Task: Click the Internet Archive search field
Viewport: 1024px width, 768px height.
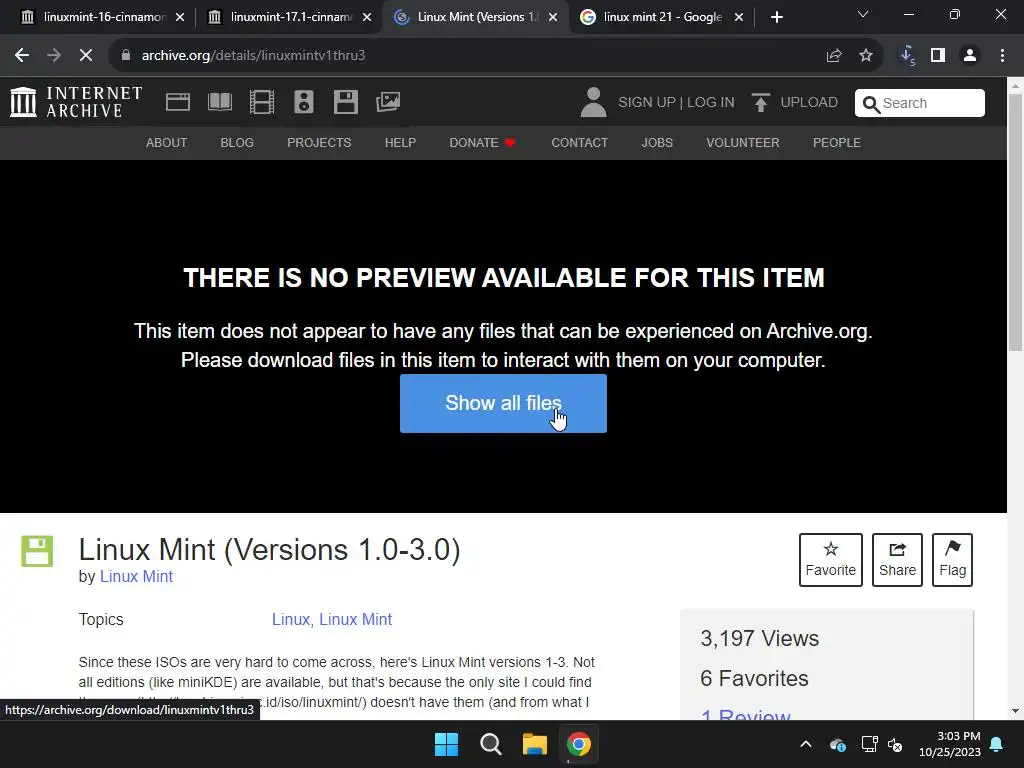Action: pyautogui.click(x=920, y=103)
